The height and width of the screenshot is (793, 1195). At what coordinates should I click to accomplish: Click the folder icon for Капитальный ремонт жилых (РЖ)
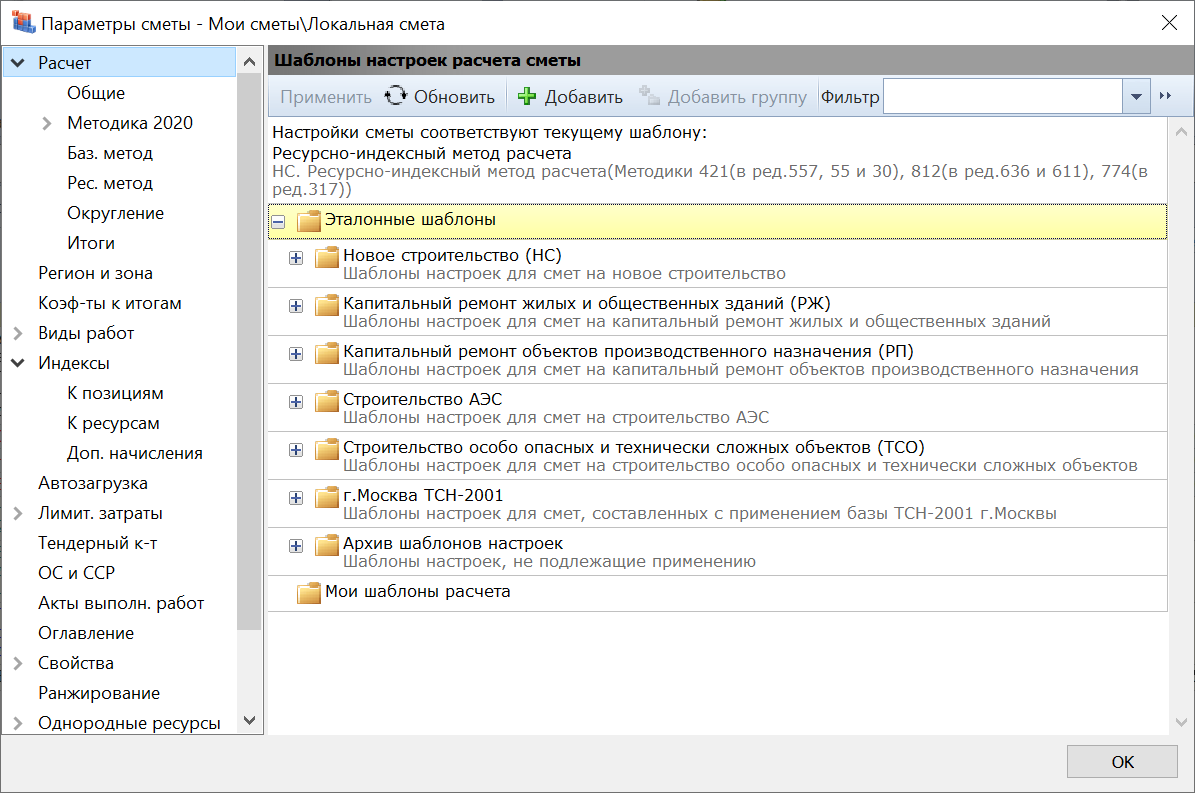point(327,305)
